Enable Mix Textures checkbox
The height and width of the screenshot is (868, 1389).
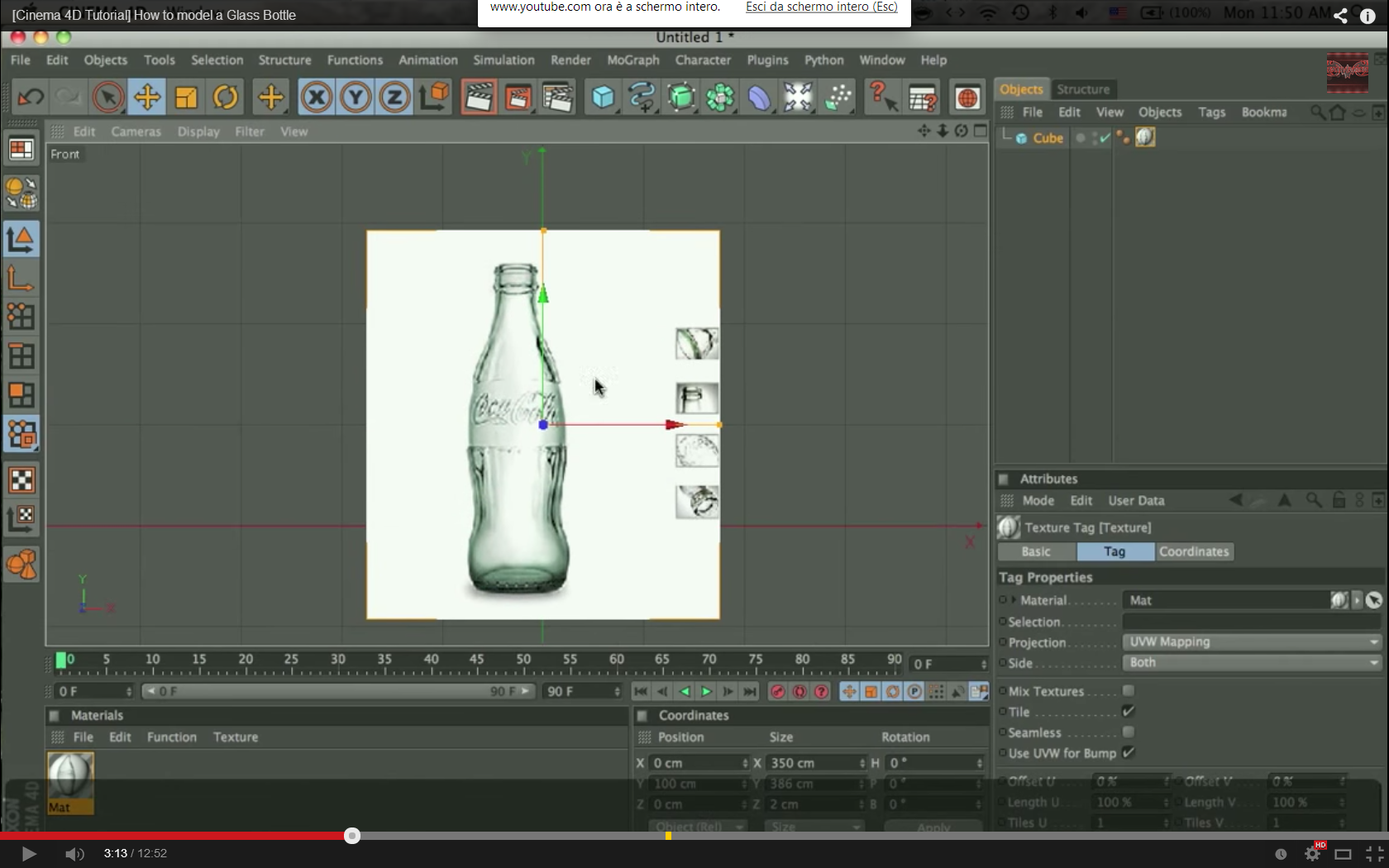point(1128,690)
